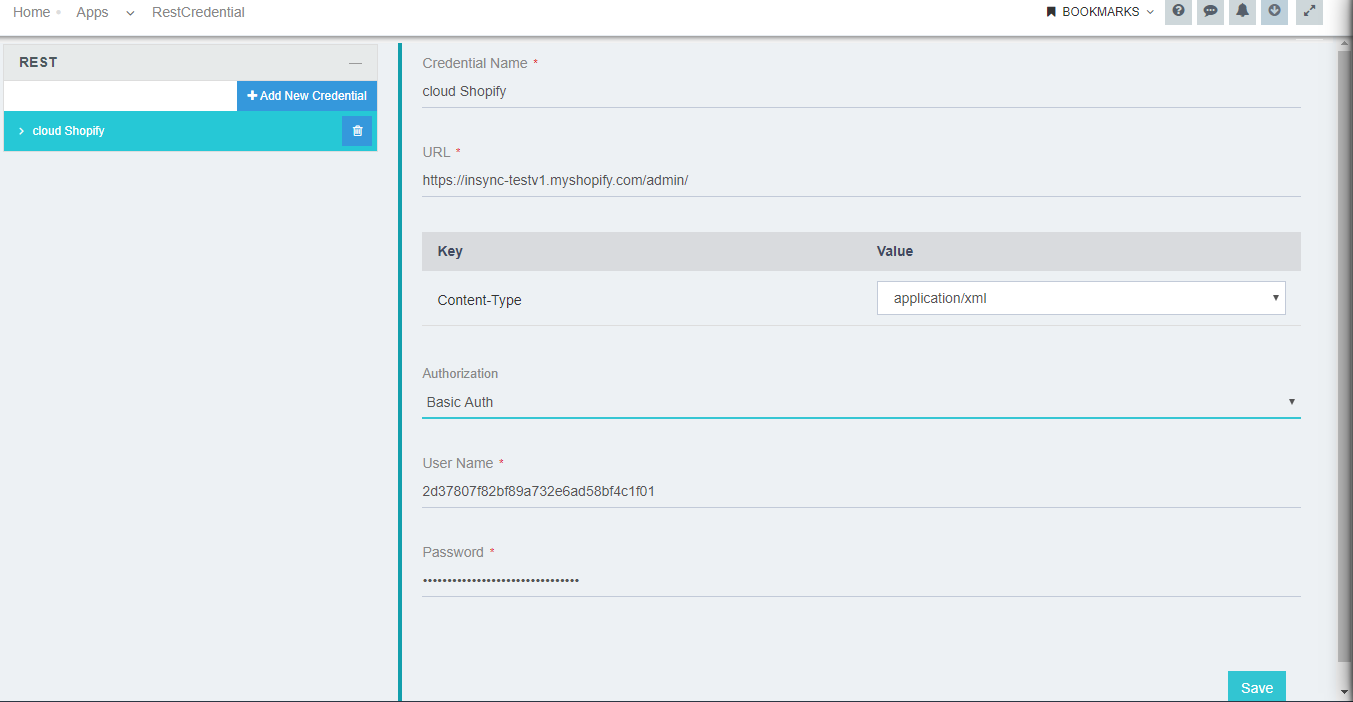Screen dimensions: 1353x702
Task: Toggle fullscreen with the expand arrows icon
Action: 1309,12
